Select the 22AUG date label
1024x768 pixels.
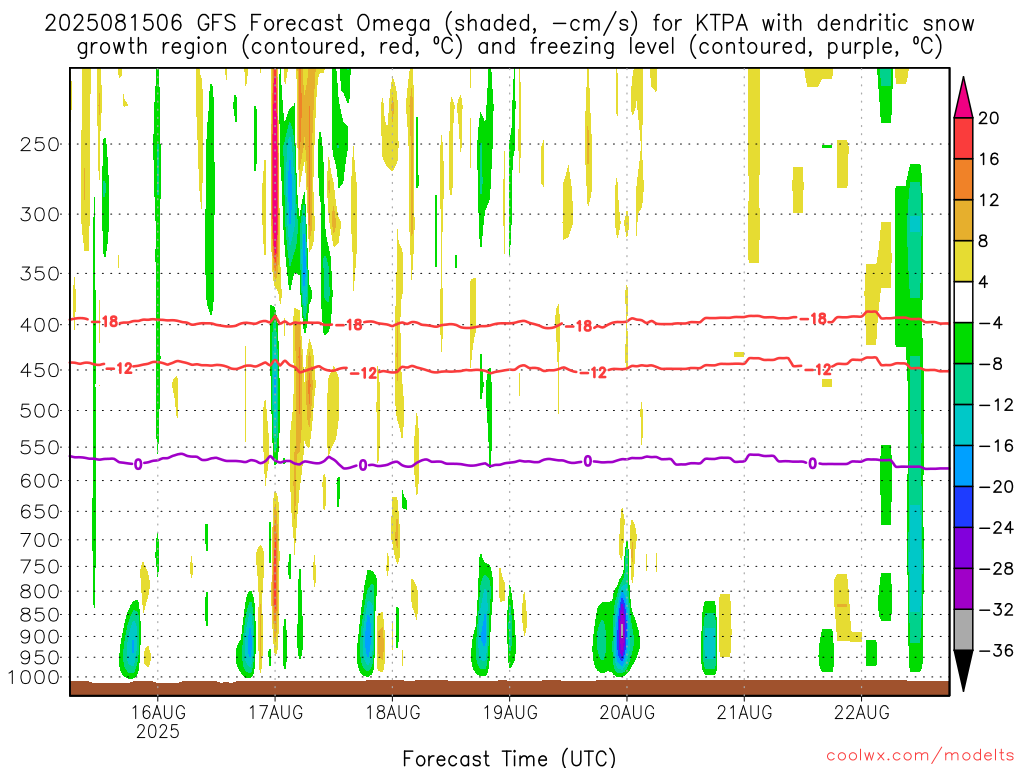point(861,712)
